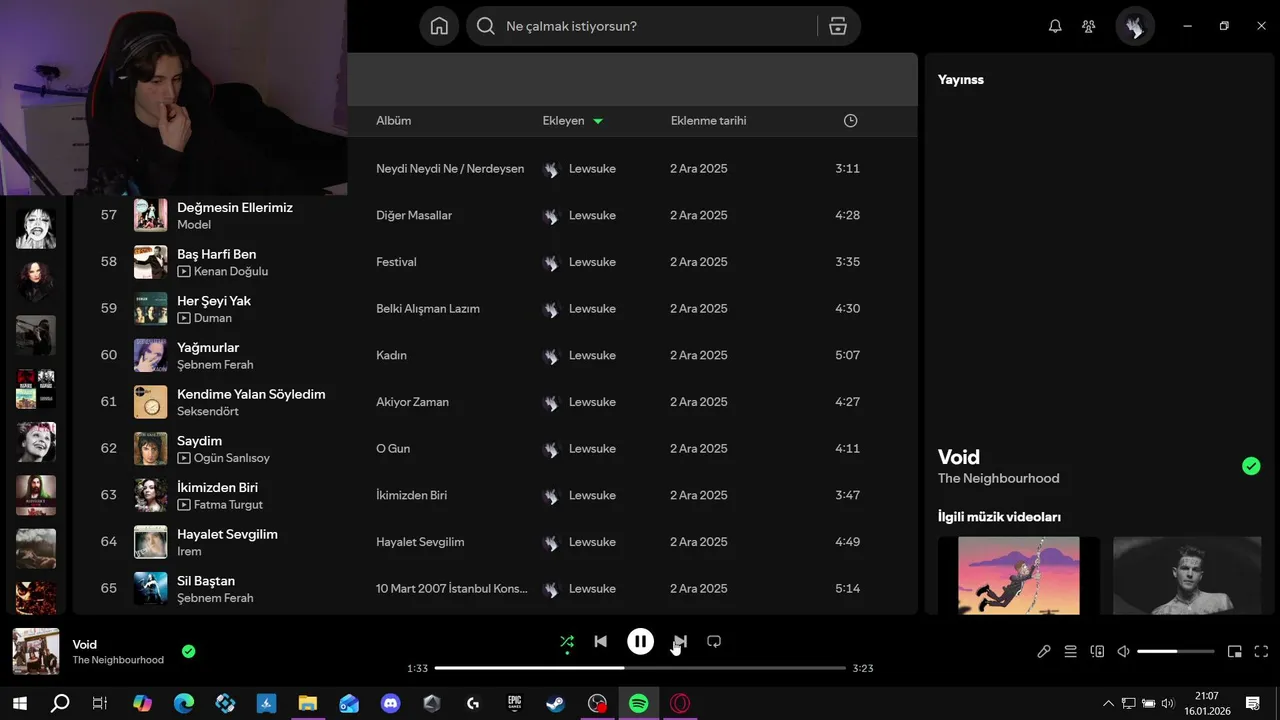Select track 'Değmesin Ellerimiz'
Image resolution: width=1280 pixels, height=720 pixels.
(x=235, y=208)
